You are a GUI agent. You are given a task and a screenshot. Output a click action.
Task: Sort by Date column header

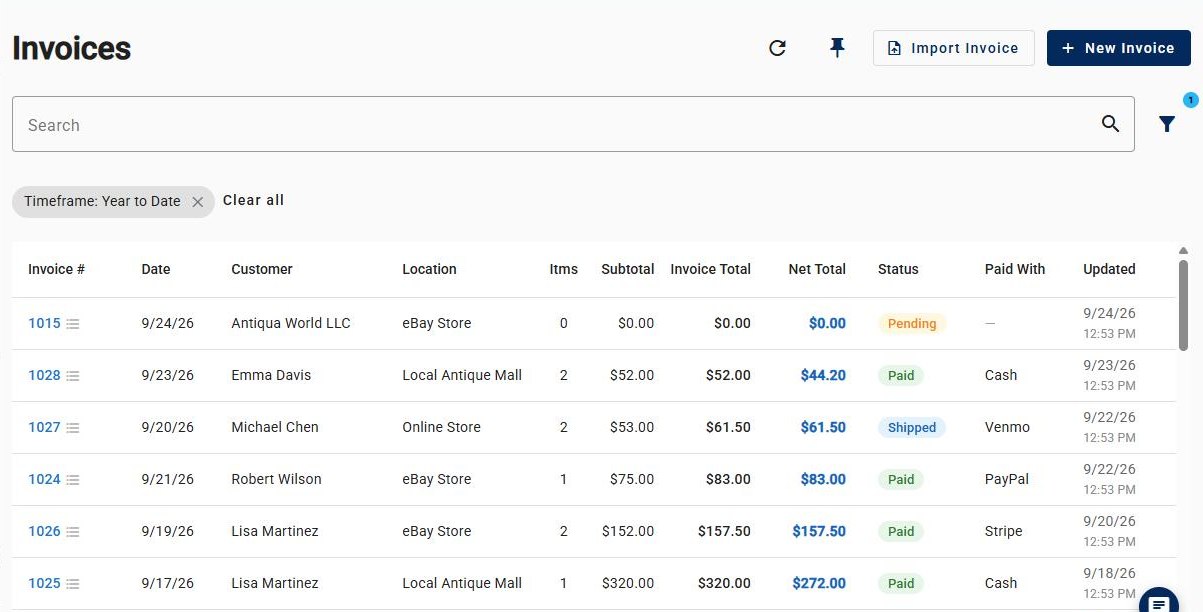[156, 269]
